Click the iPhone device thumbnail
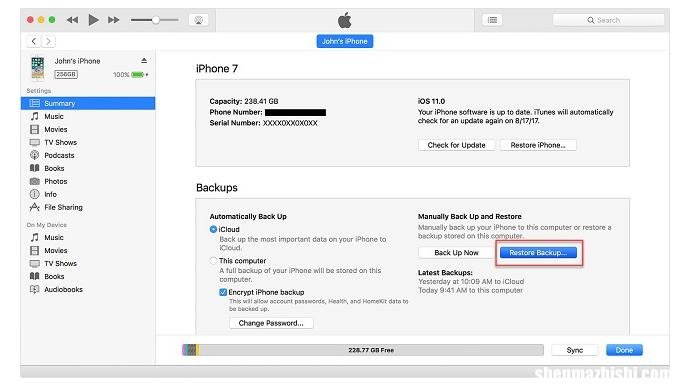The width and height of the screenshot is (683, 390). pyautogui.click(x=38, y=68)
